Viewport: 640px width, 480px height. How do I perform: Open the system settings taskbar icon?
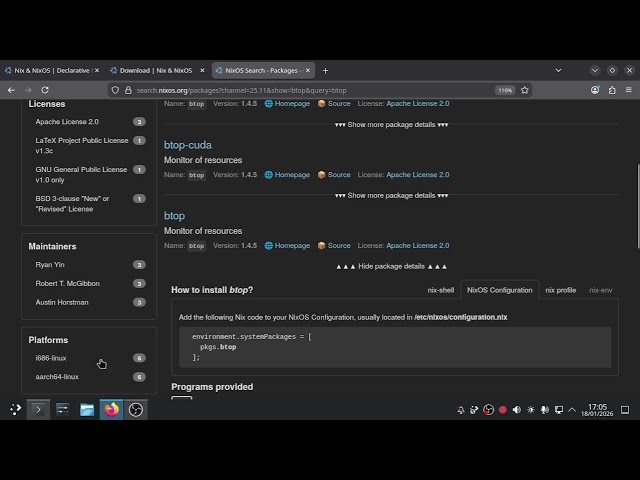pos(62,409)
